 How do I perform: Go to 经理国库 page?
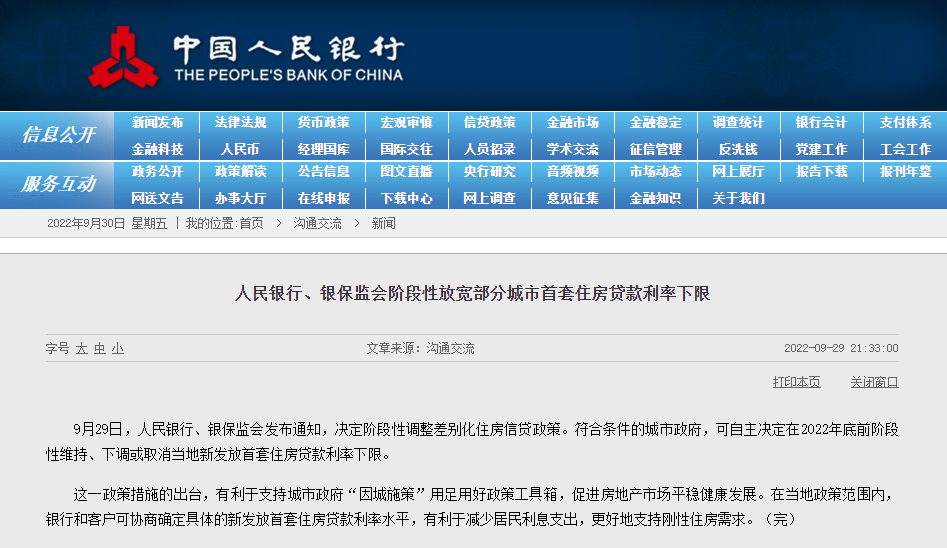click(323, 149)
